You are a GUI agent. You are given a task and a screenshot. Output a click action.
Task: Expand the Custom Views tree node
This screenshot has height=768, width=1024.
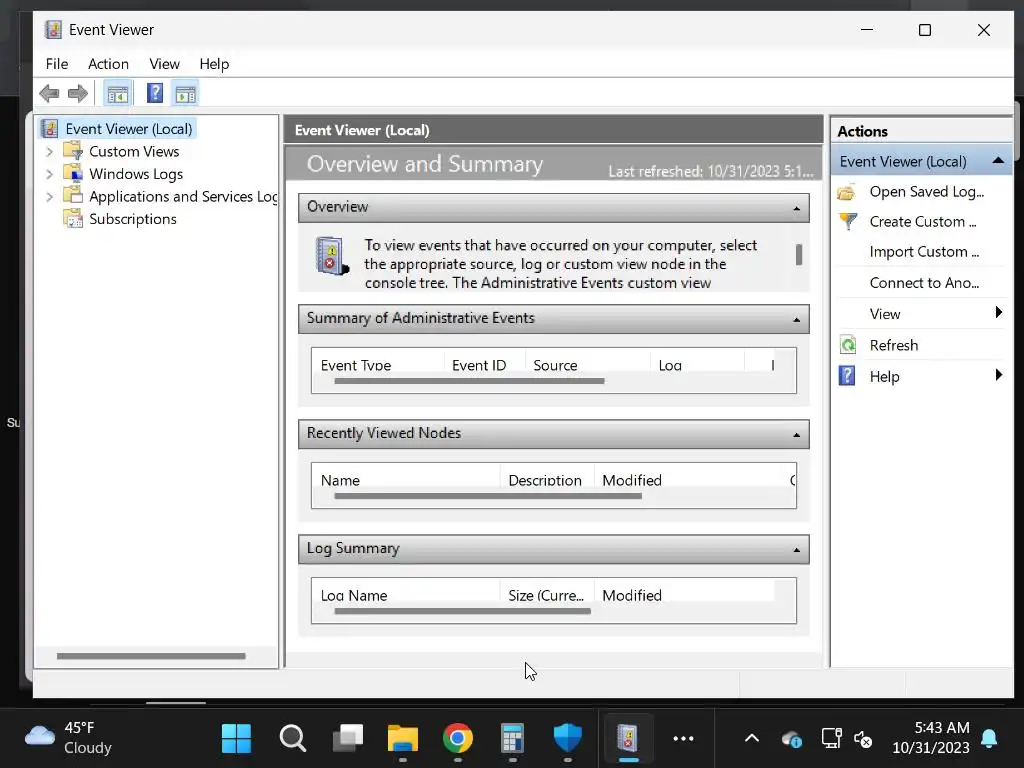tap(50, 152)
